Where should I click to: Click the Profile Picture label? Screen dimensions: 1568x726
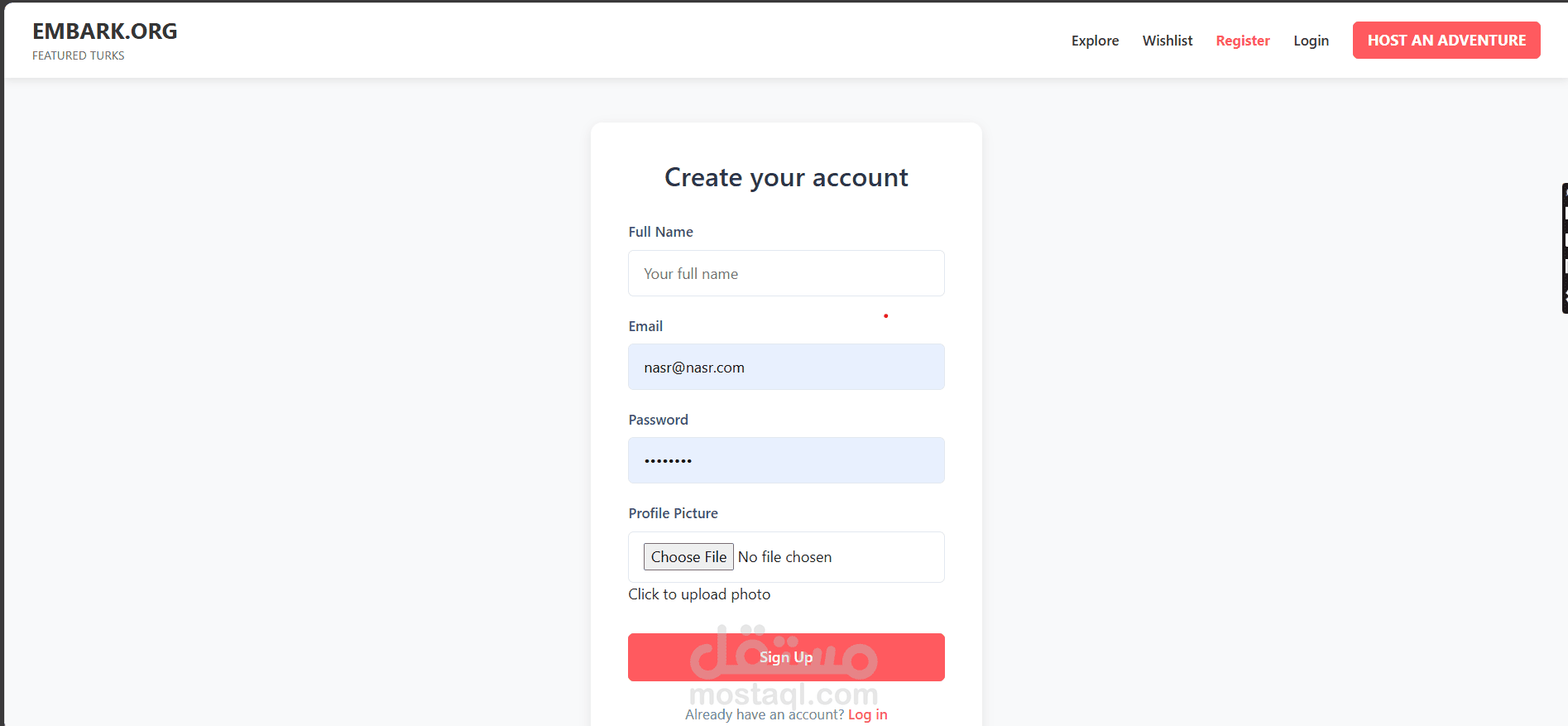[x=673, y=513]
